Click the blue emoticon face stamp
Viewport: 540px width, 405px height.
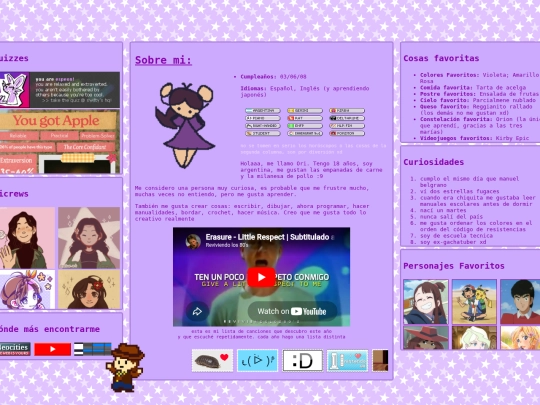pyautogui.click(x=258, y=361)
